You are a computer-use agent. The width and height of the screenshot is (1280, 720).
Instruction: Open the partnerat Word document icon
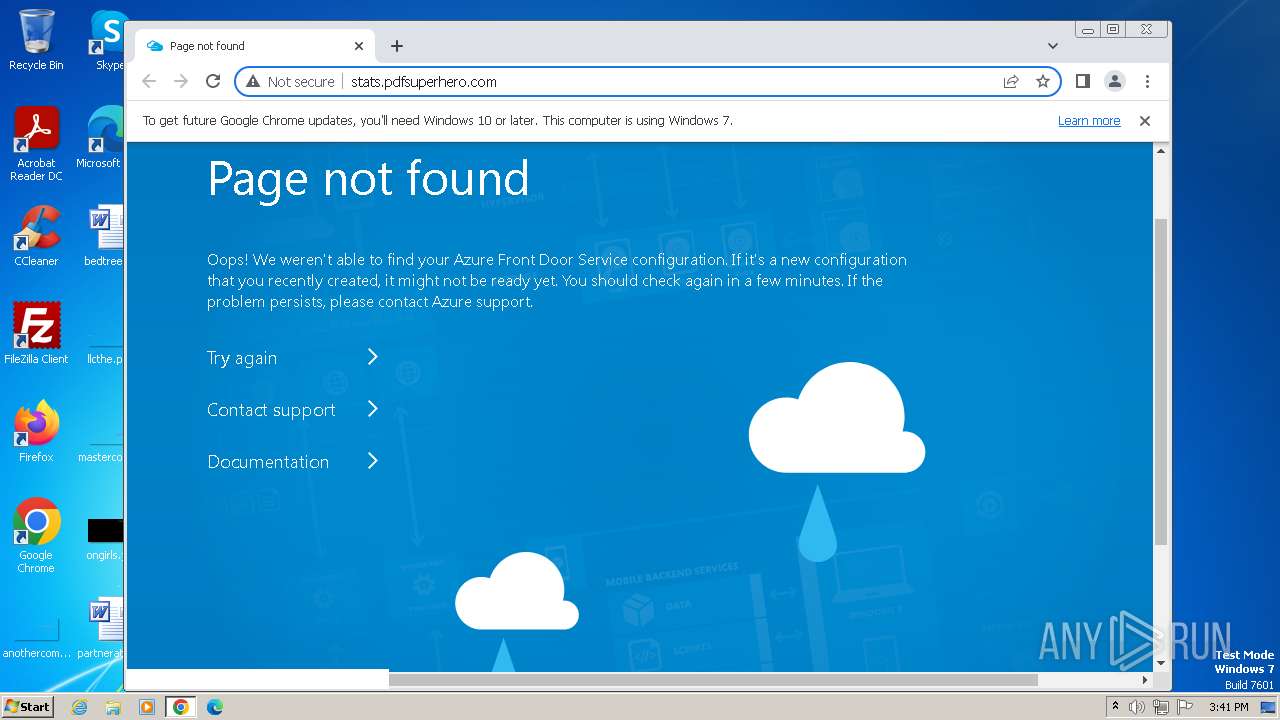tap(102, 628)
